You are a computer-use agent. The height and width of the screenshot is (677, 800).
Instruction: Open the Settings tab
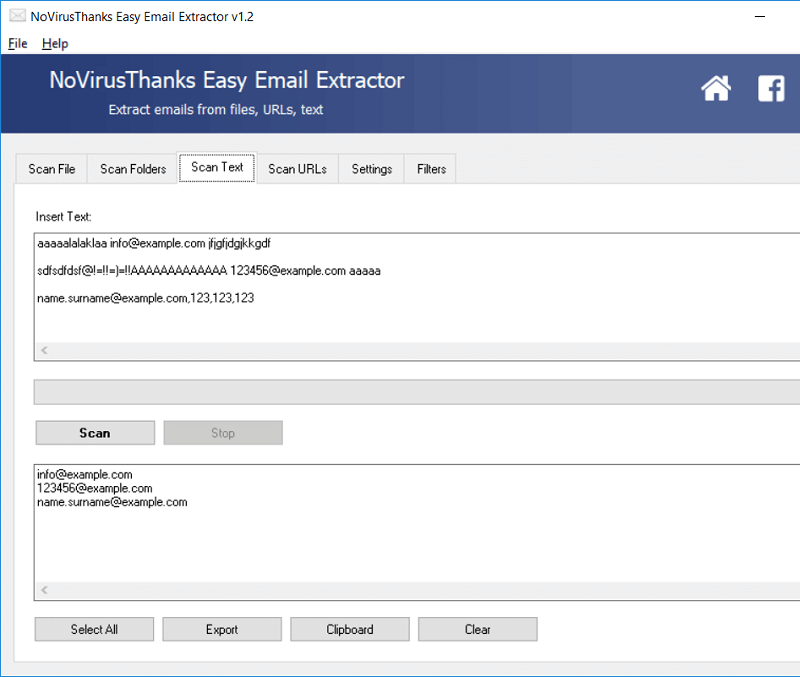coord(371,169)
